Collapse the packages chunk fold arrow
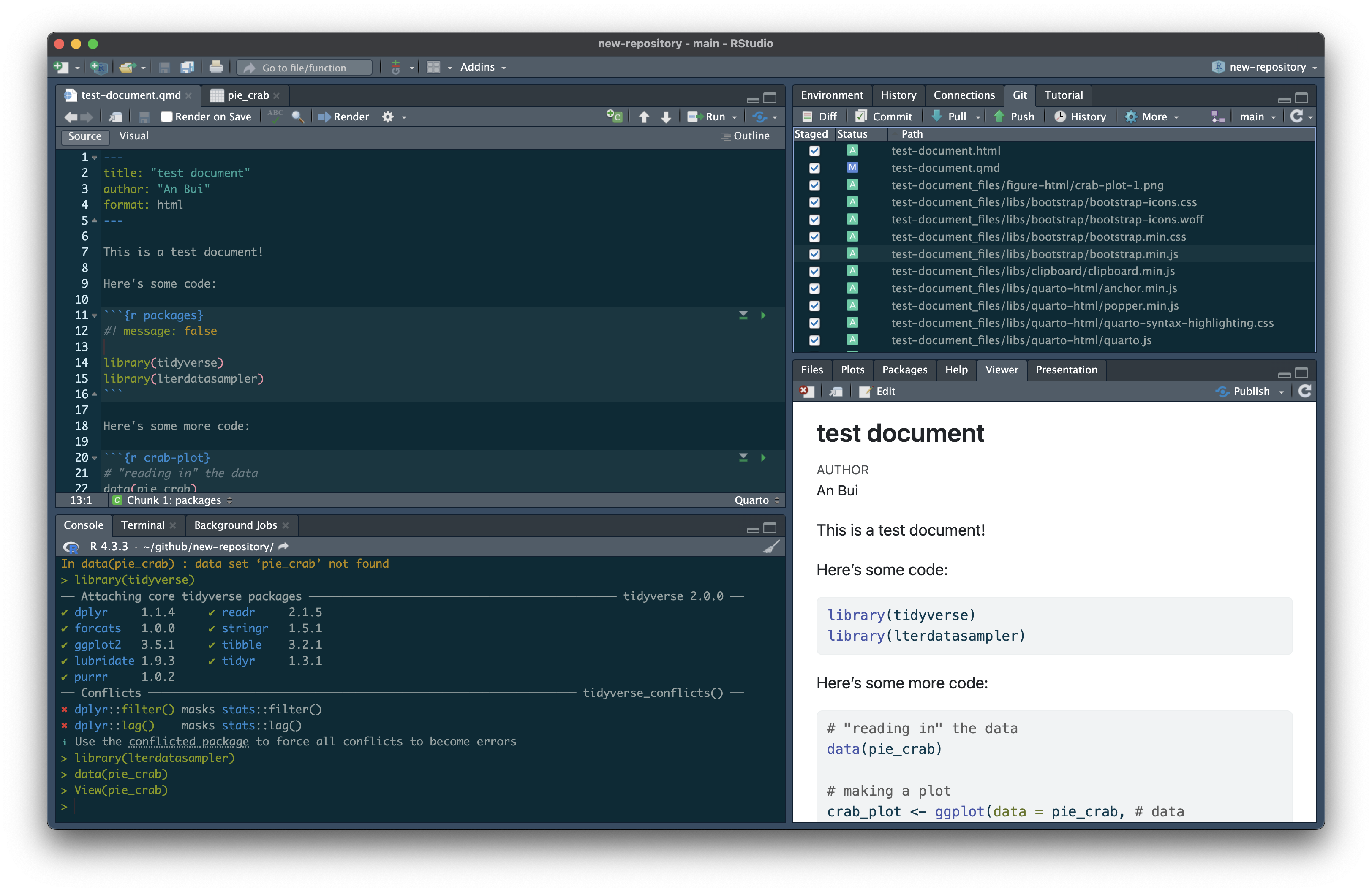Screen dimensions: 1372x892 pyautogui.click(x=95, y=316)
